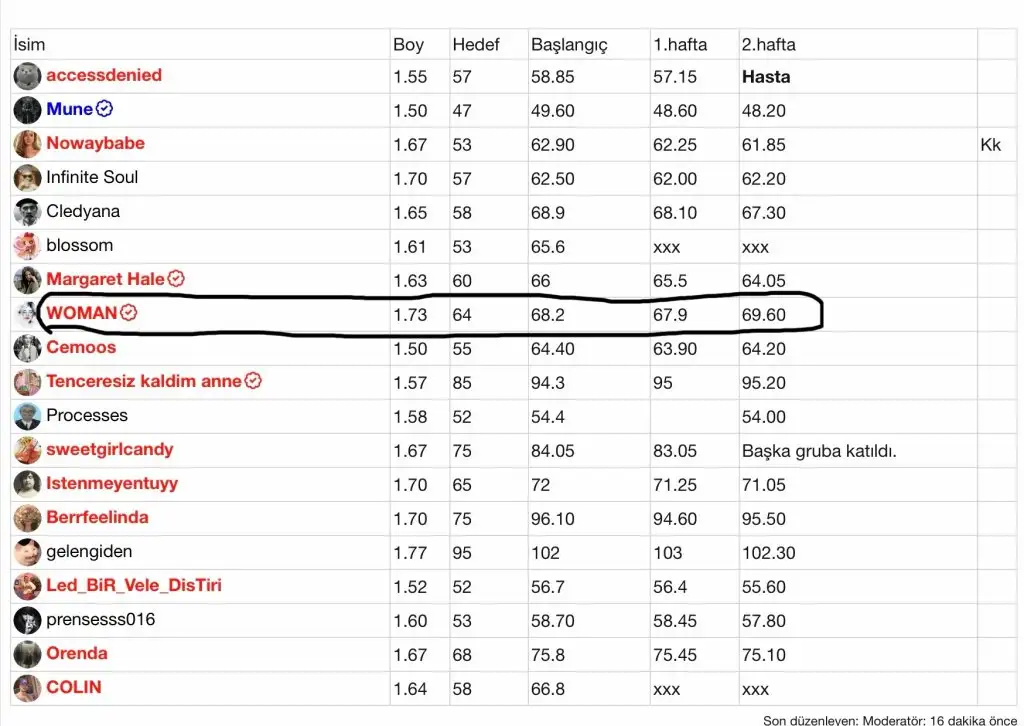Click the avatar next to accessdenied
Screen dimensions: 1024x726
(27, 76)
